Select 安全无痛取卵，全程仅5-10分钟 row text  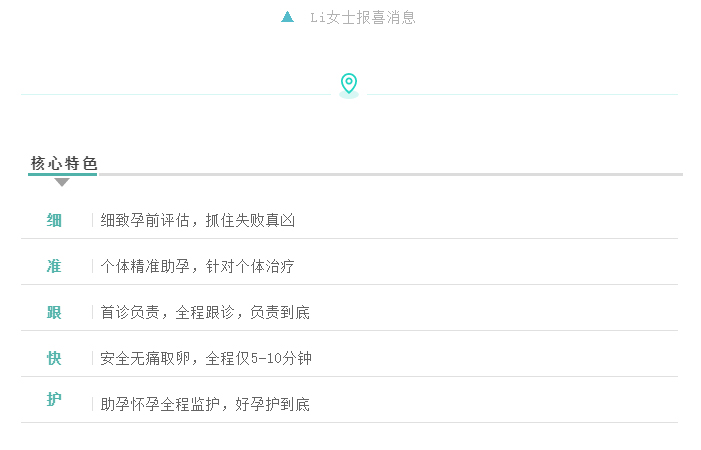206,358
